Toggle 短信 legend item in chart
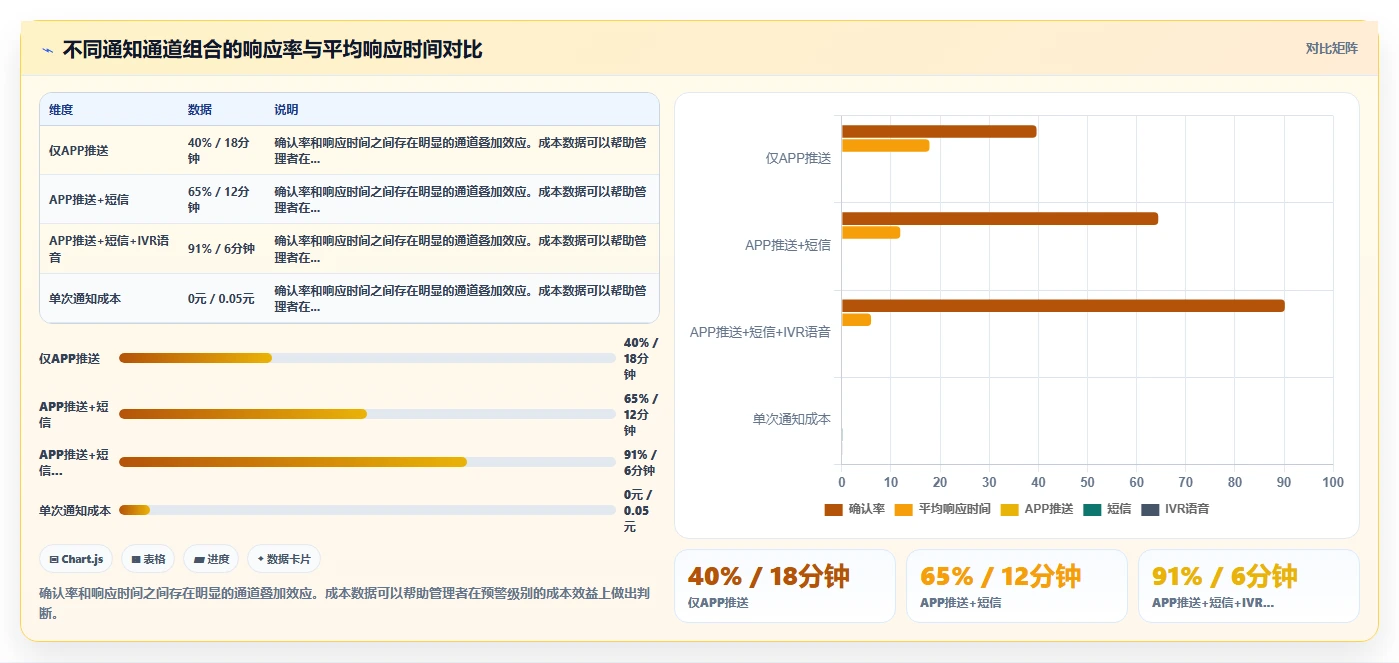The height and width of the screenshot is (663, 1399). (x=1107, y=509)
